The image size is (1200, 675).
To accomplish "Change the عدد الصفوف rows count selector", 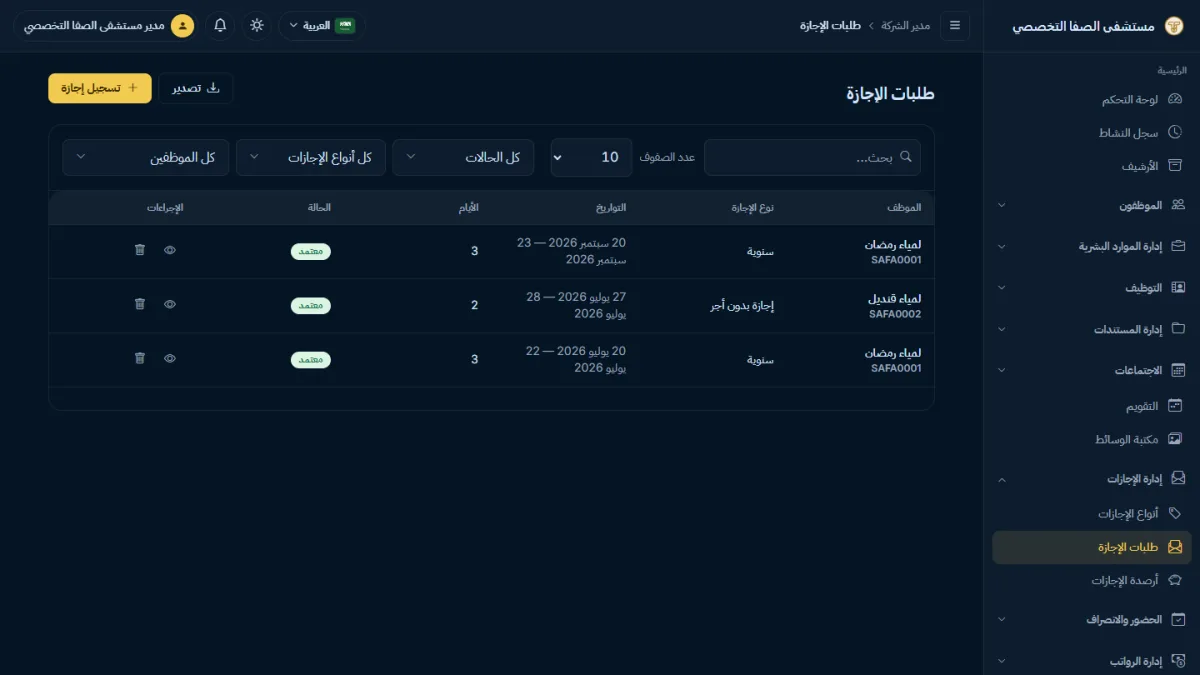I will pyautogui.click(x=591, y=157).
